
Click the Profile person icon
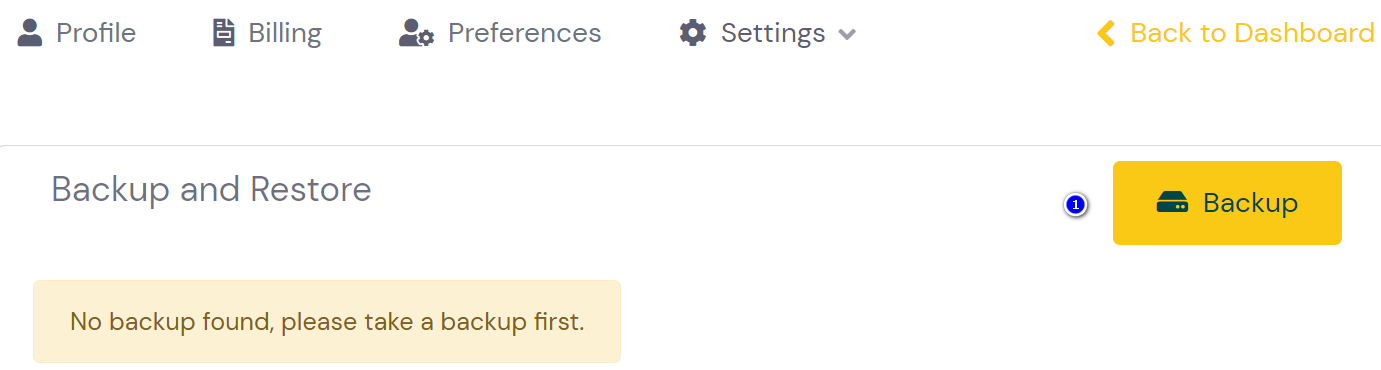coord(30,33)
